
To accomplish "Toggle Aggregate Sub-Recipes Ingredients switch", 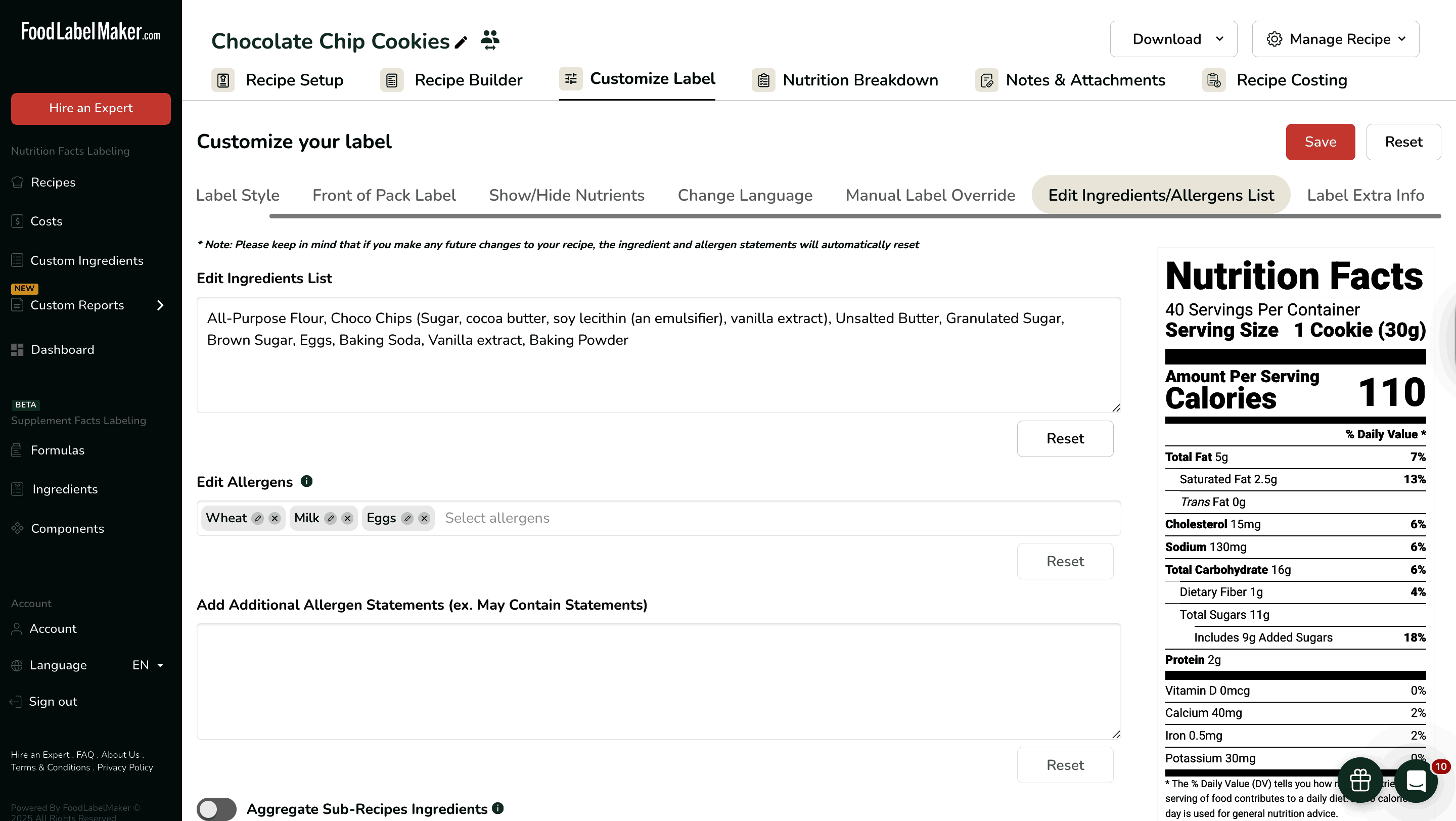I will (x=216, y=808).
